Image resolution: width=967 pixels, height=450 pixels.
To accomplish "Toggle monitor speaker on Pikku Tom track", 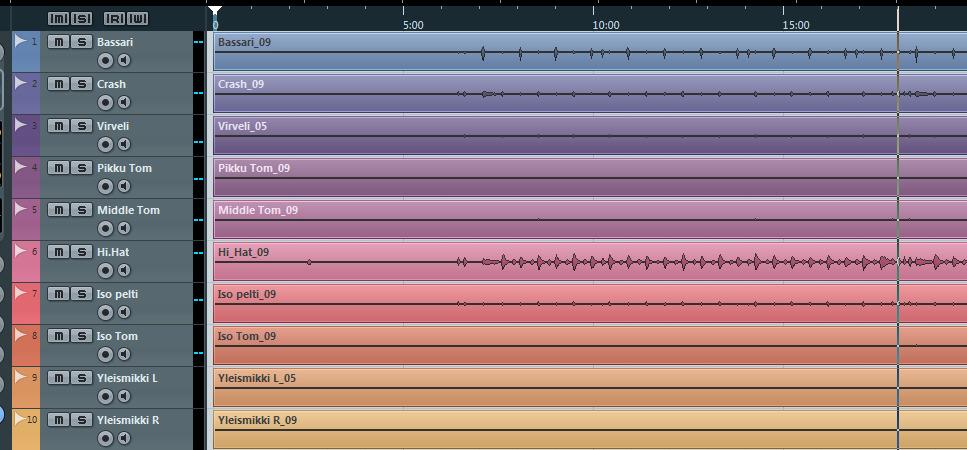I will [124, 186].
